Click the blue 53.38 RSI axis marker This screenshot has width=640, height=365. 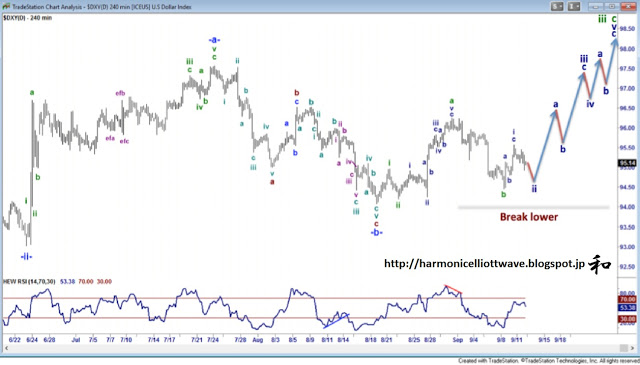tap(627, 307)
